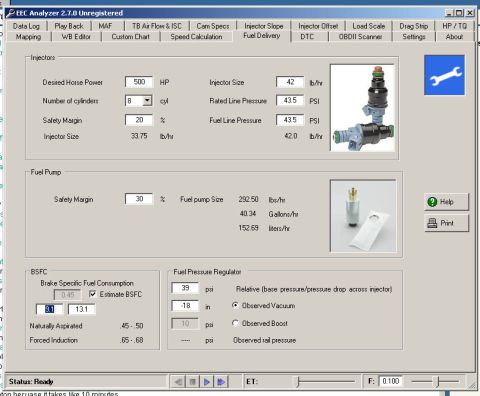Click the stop playback button
Viewport: 480px width, 396px height.
(x=192, y=381)
